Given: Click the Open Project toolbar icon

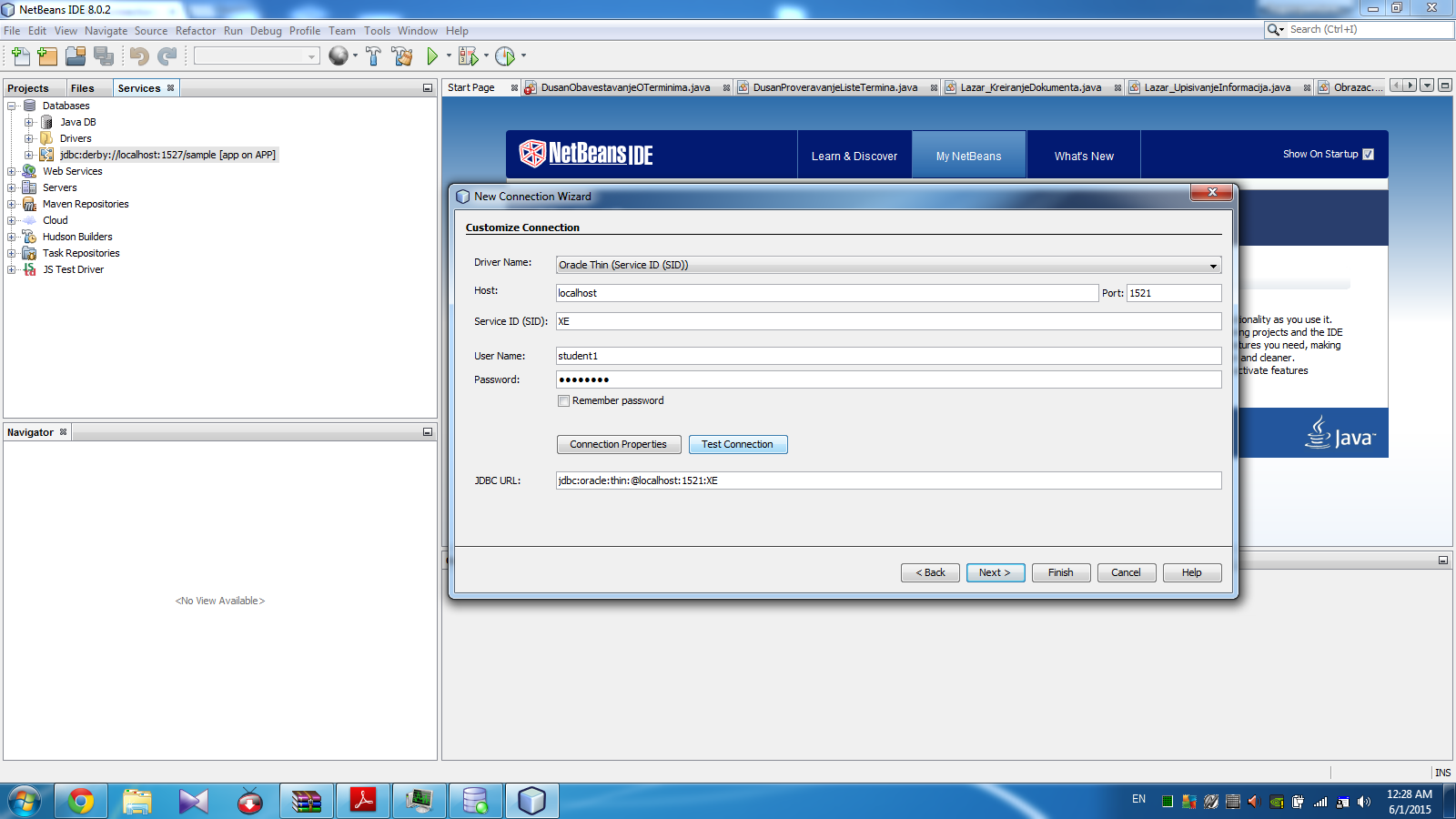Looking at the screenshot, I should (x=76, y=56).
